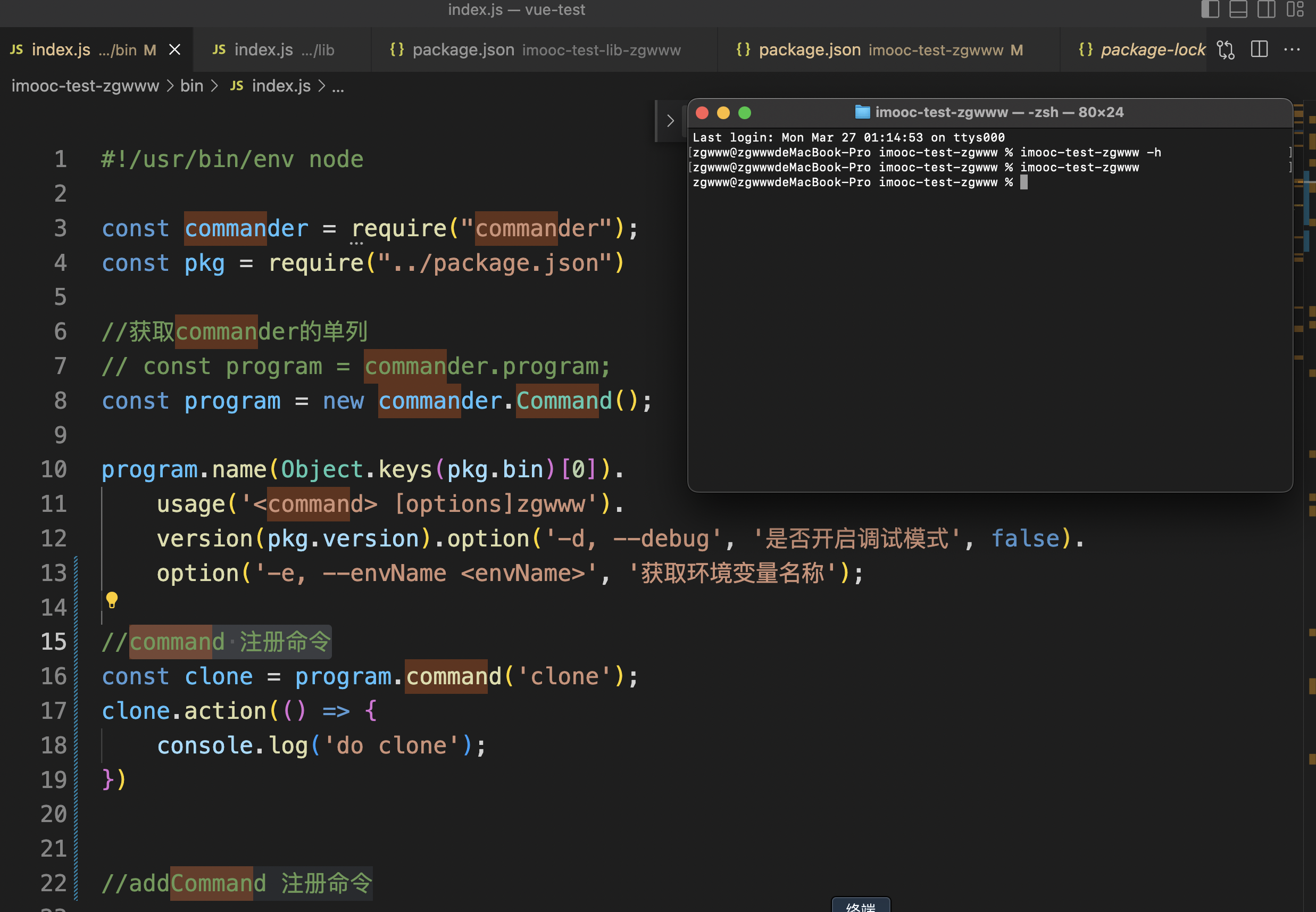Open the Customize Layout icon
Image resolution: width=1316 pixels, height=912 pixels.
pyautogui.click(x=1294, y=10)
